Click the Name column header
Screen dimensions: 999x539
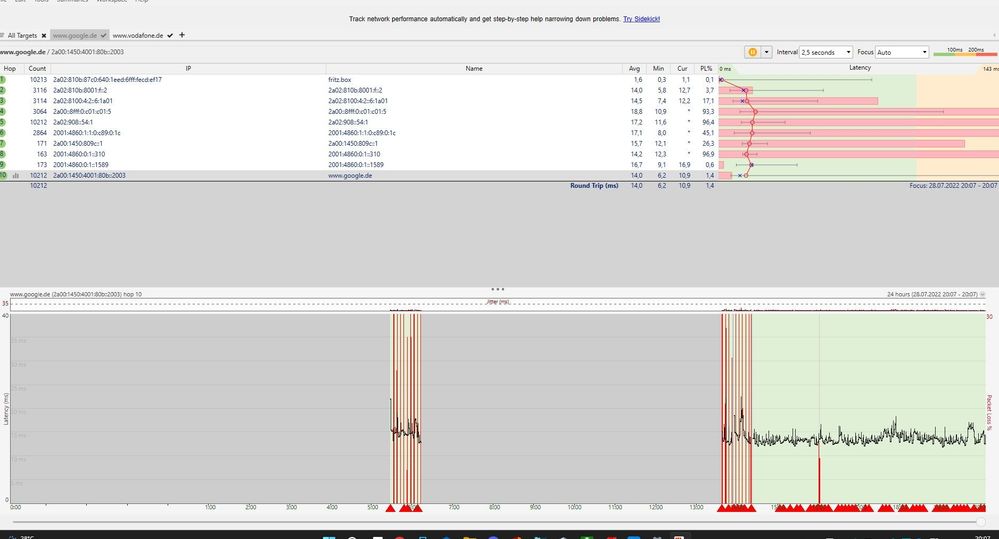point(473,68)
